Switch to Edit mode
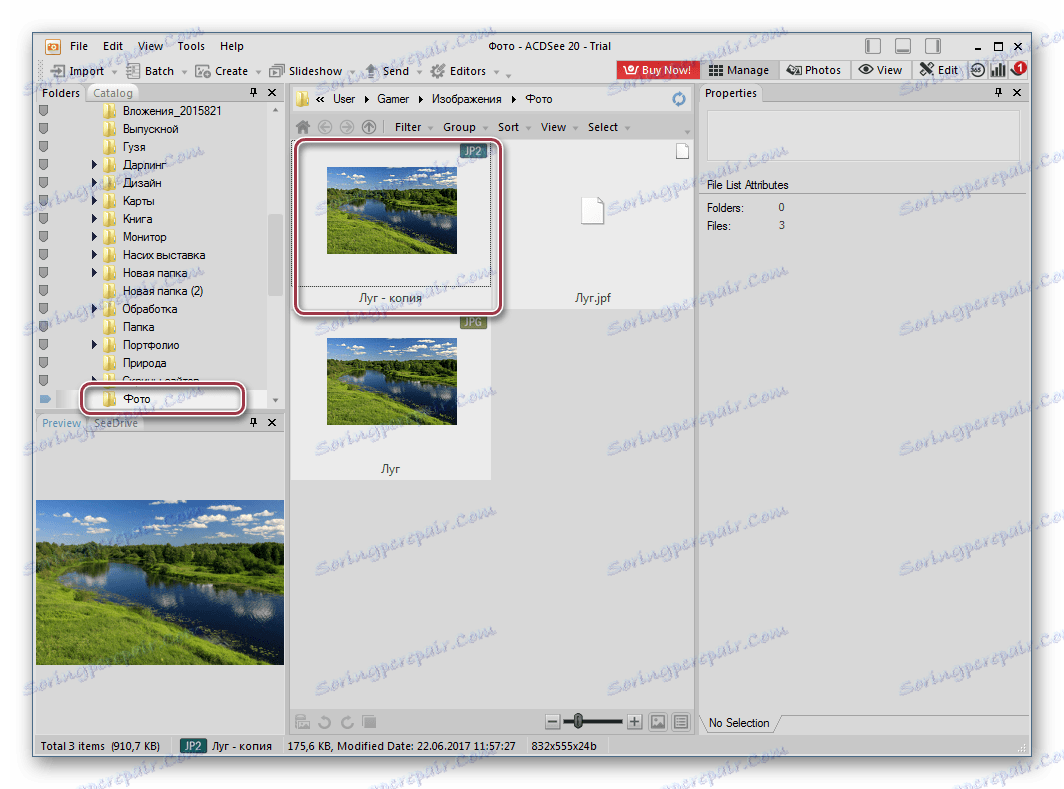This screenshot has width=1064, height=789. 938,70
